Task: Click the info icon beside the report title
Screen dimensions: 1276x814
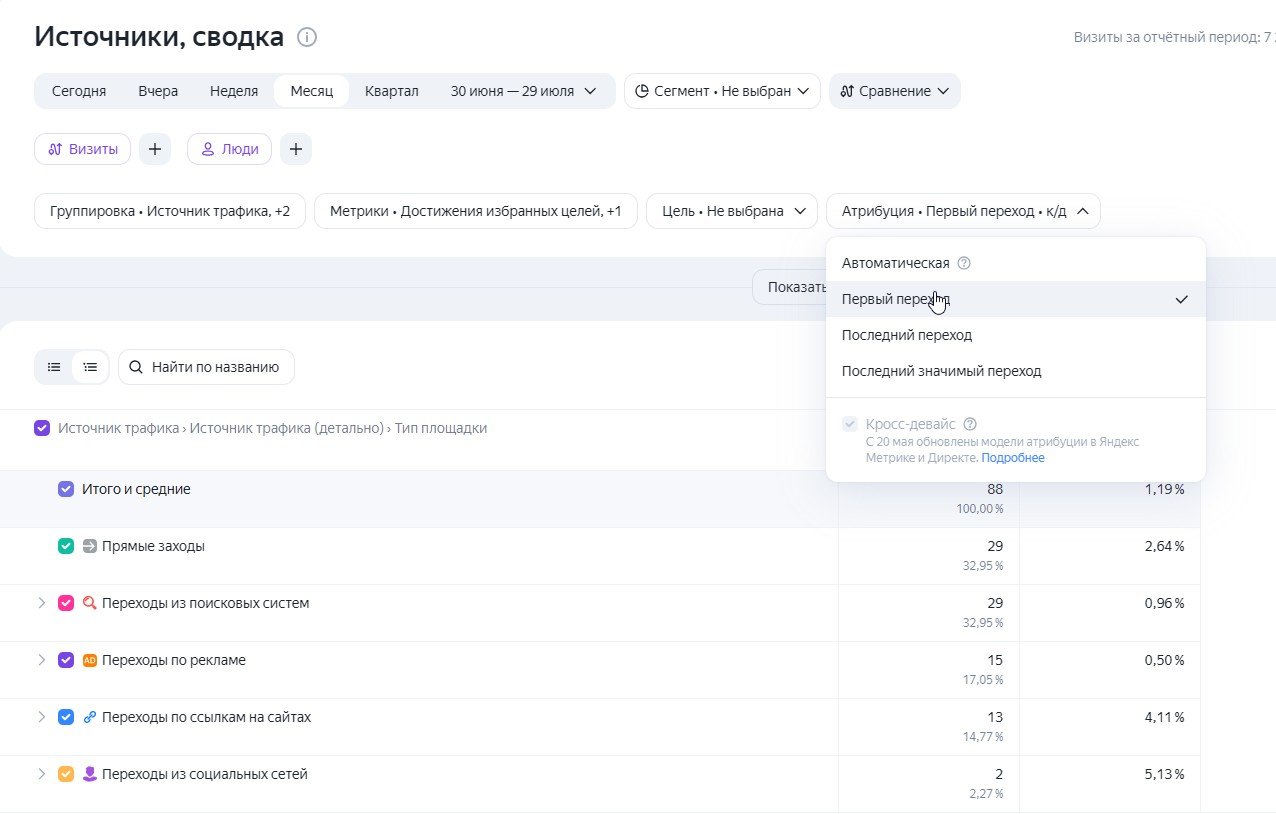Action: pos(307,38)
